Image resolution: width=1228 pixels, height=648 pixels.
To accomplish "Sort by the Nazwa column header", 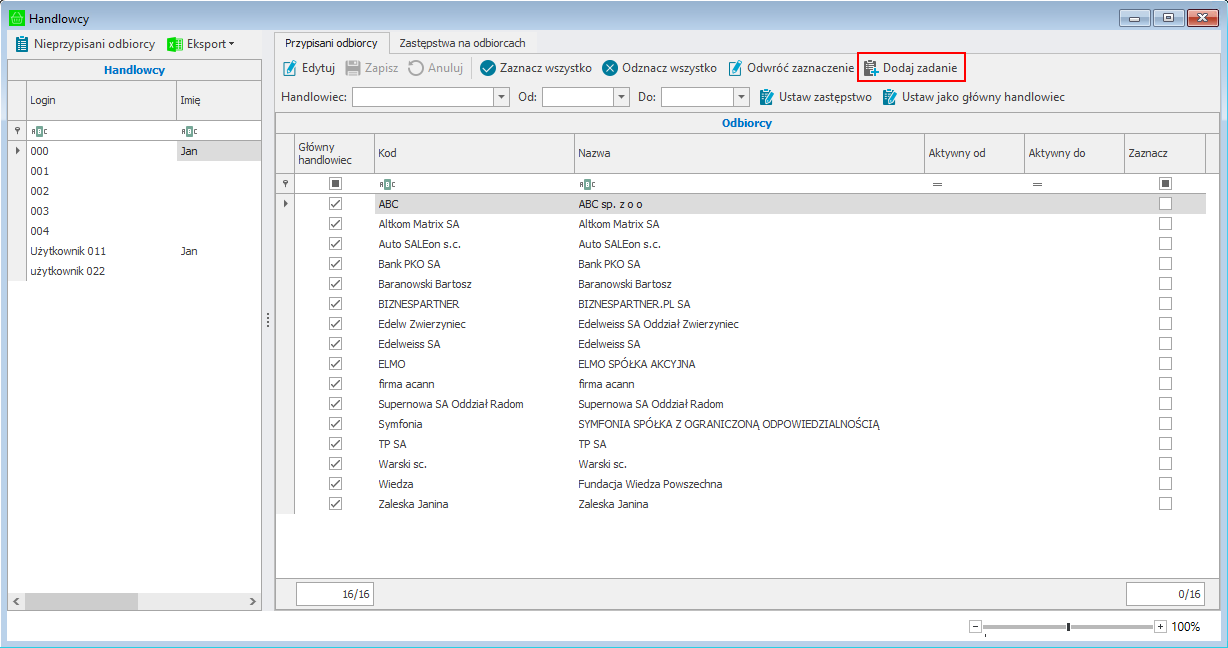I will (x=748, y=153).
